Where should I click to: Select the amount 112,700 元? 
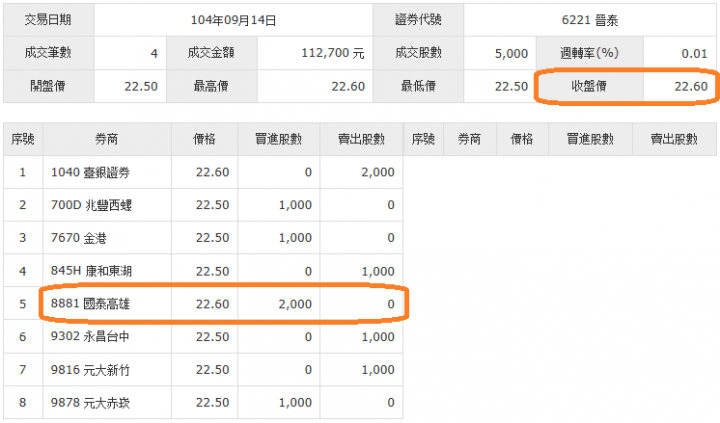(x=333, y=53)
